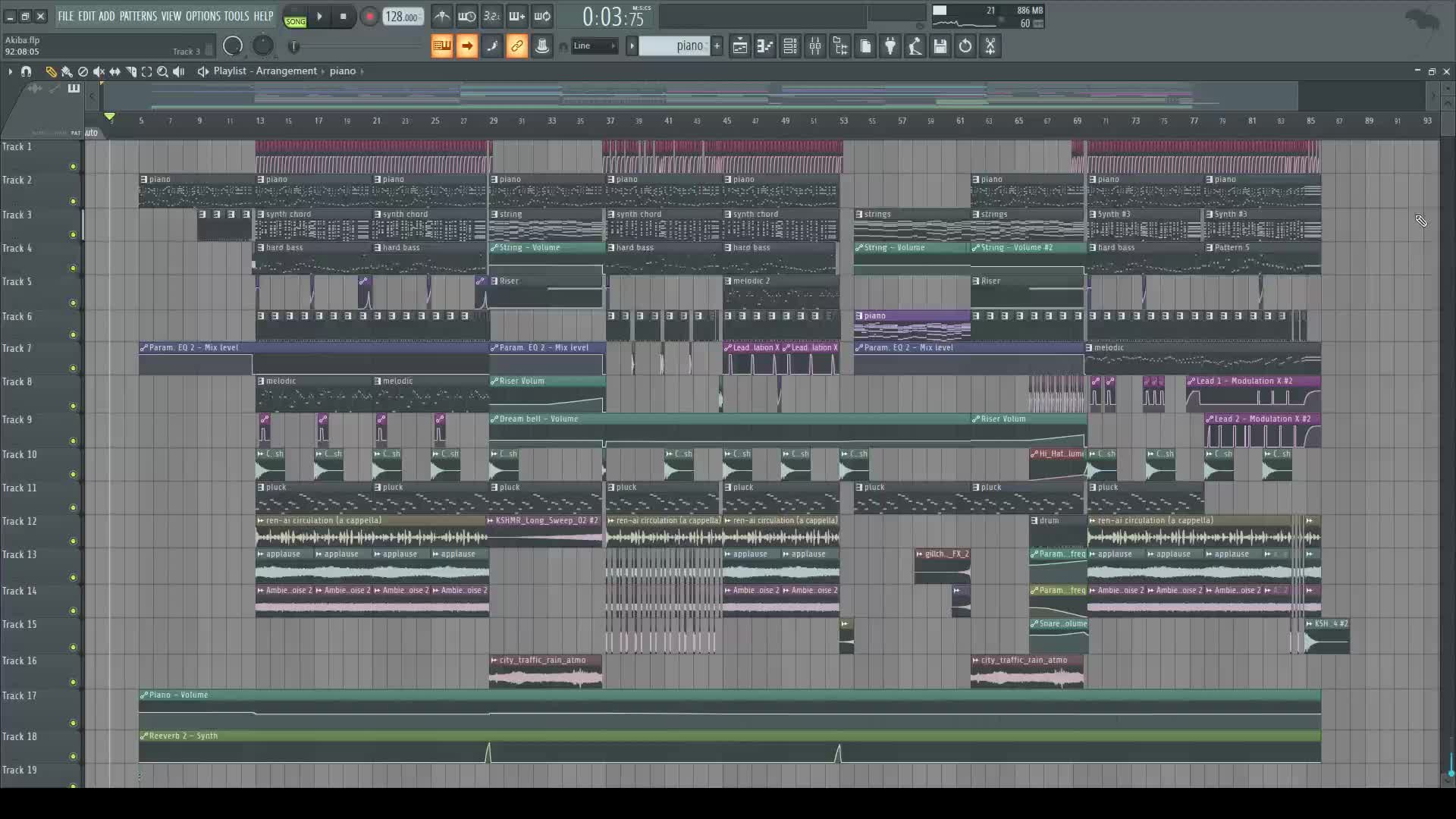This screenshot has width=1456, height=819.
Task: Toggle the Snap magnet in the playlist
Action: 26,71
